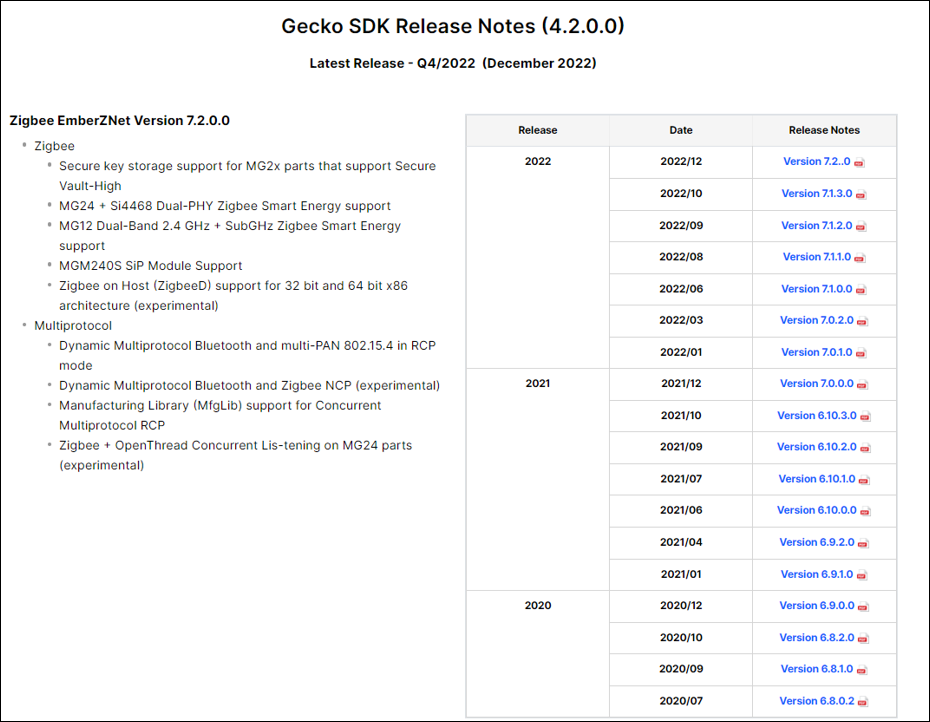930x722 pixels.
Task: Click the MGM240S SiP Module Support bullet
Action: [x=151, y=266]
